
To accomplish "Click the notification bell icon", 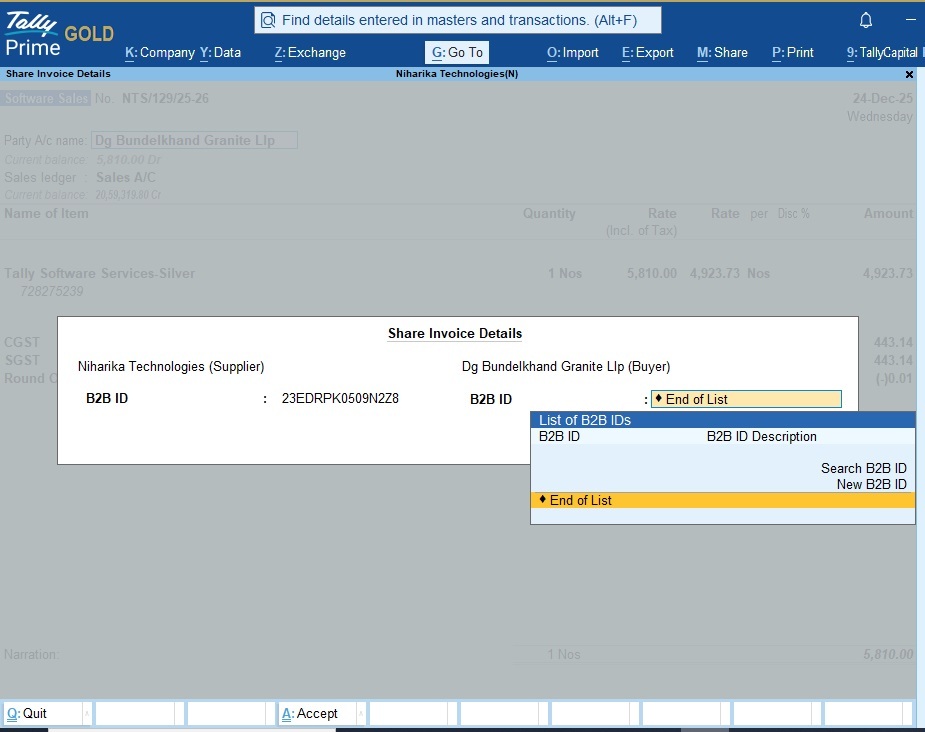I will coord(866,20).
